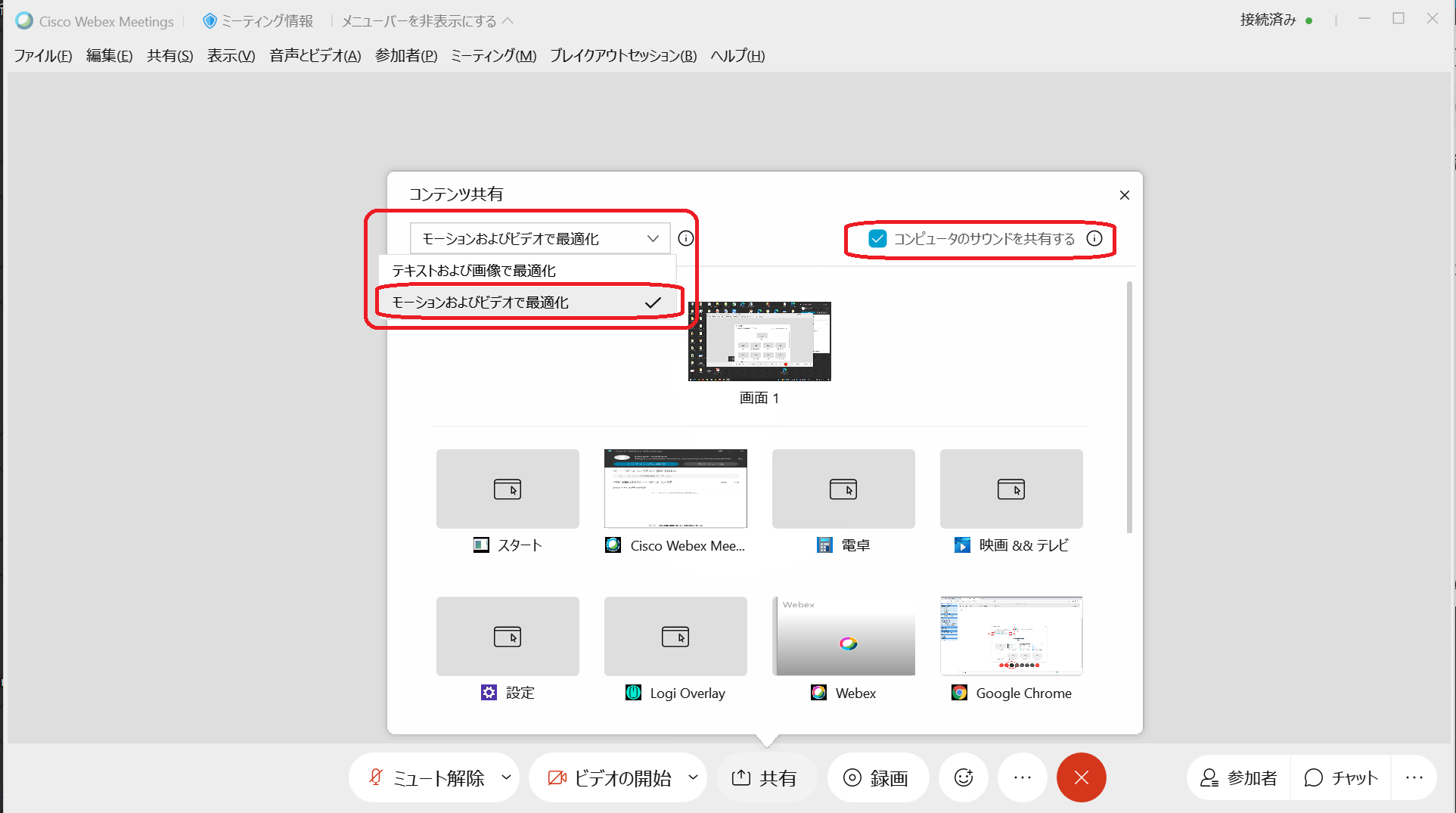Click ミュート解除 to unmute microphone
1456x813 pixels.
[427, 777]
